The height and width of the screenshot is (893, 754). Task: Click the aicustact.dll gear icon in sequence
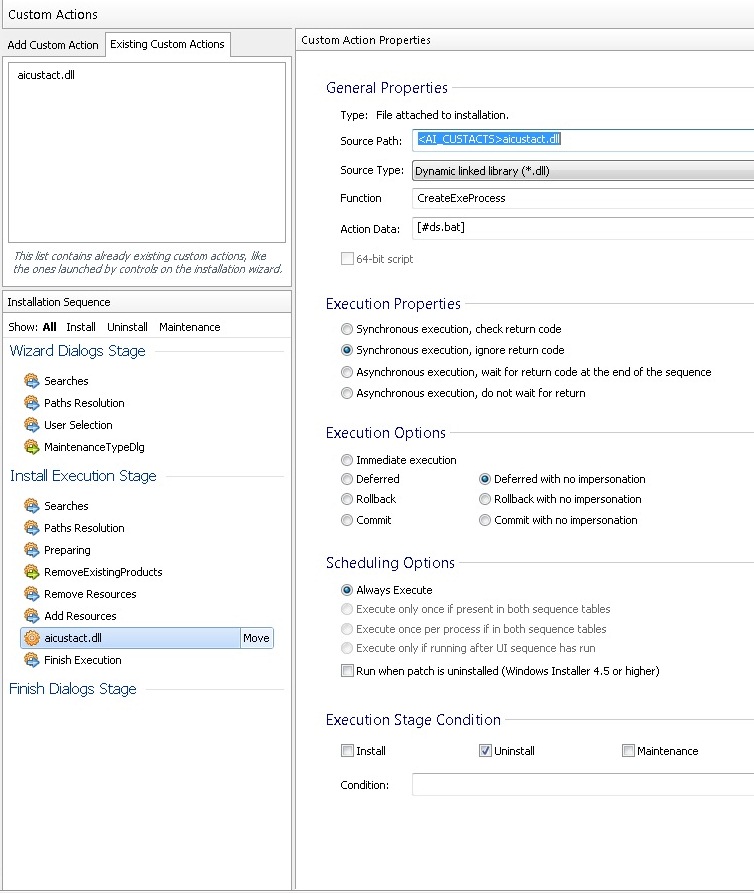click(x=31, y=638)
